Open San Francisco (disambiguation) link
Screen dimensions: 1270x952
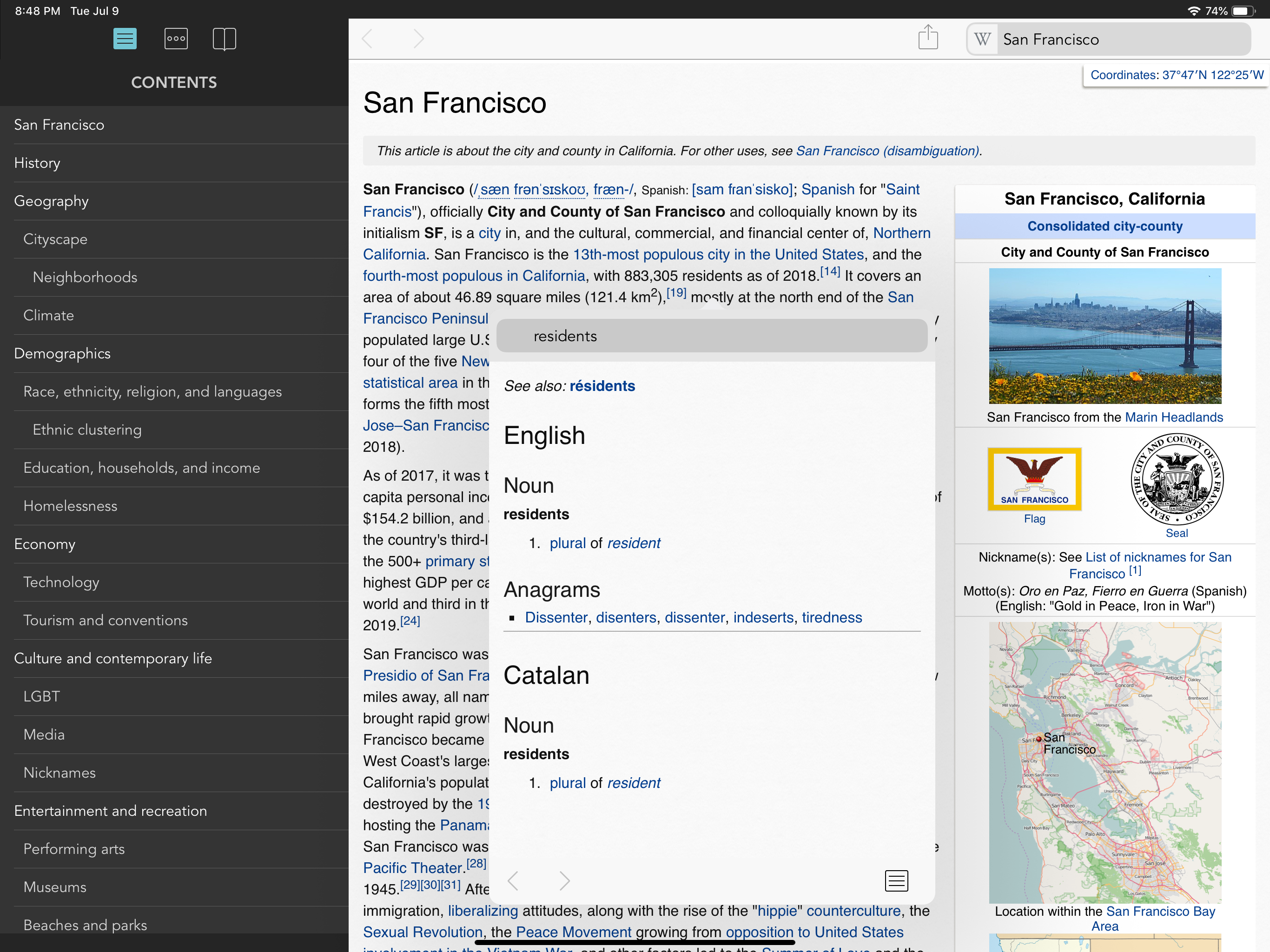(887, 151)
